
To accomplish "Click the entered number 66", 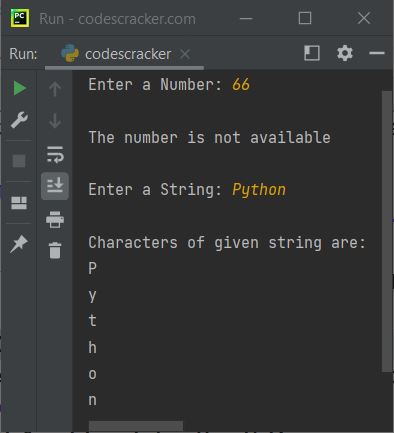I will 241,84.
